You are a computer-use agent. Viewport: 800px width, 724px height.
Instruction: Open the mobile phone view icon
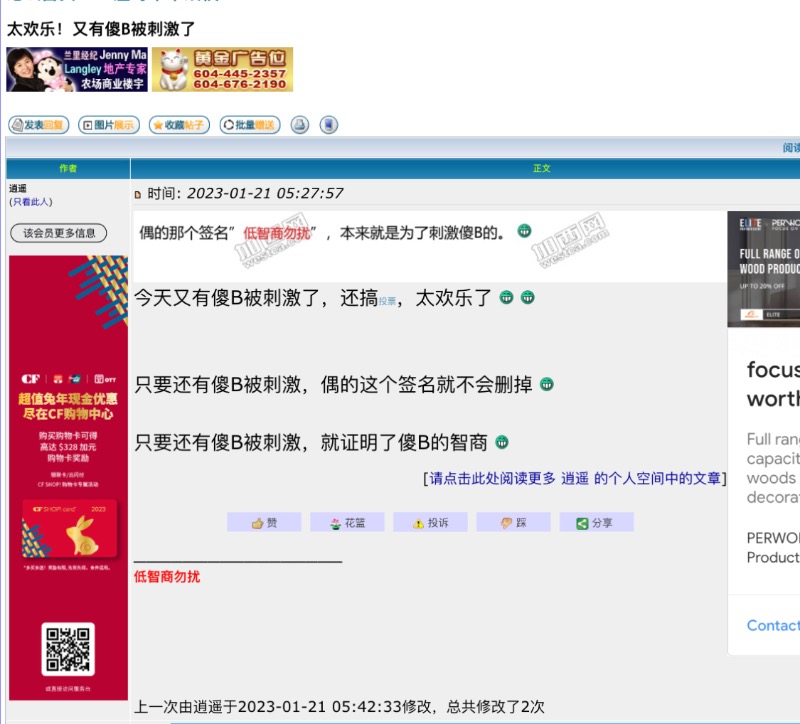329,125
